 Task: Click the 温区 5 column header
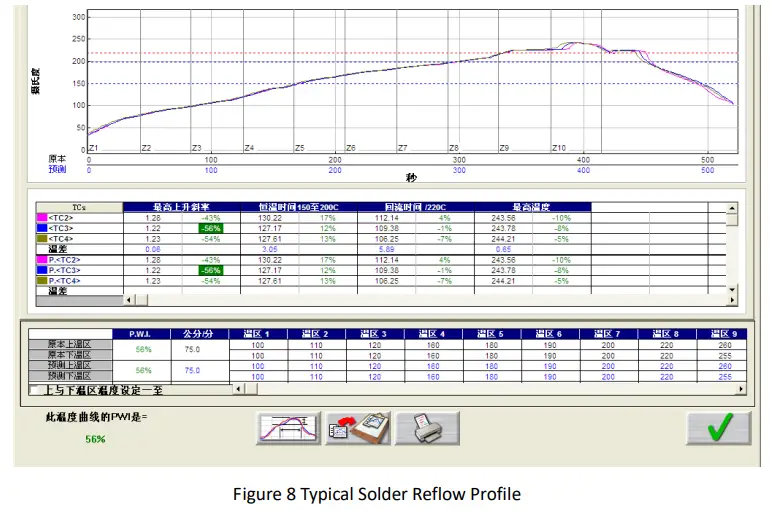[x=491, y=334]
